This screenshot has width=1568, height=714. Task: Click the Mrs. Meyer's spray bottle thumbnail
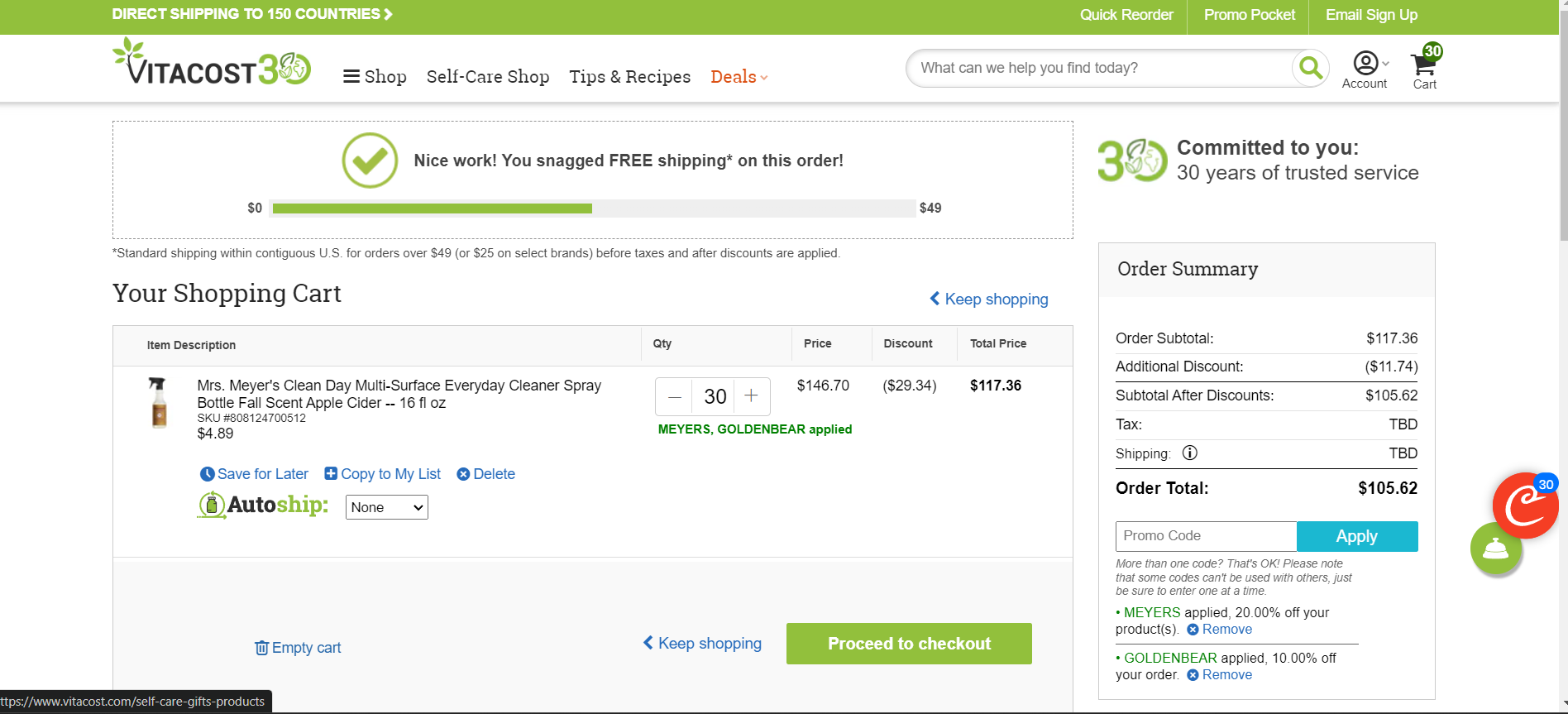tap(158, 403)
